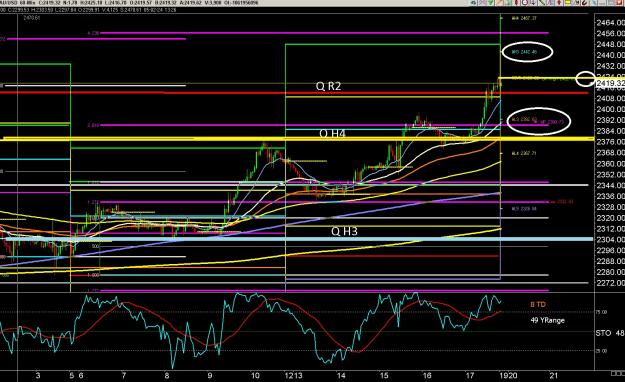
Task: Click the dark hook-shaped toolbar icon
Action: [585, 3]
